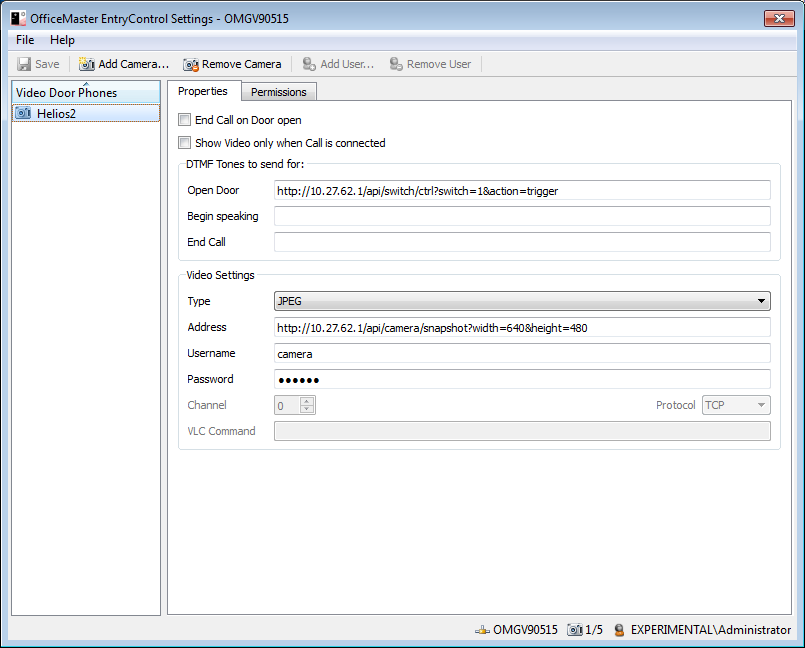805x648 pixels.
Task: Click the Remove User toolbar icon
Action: 396,64
